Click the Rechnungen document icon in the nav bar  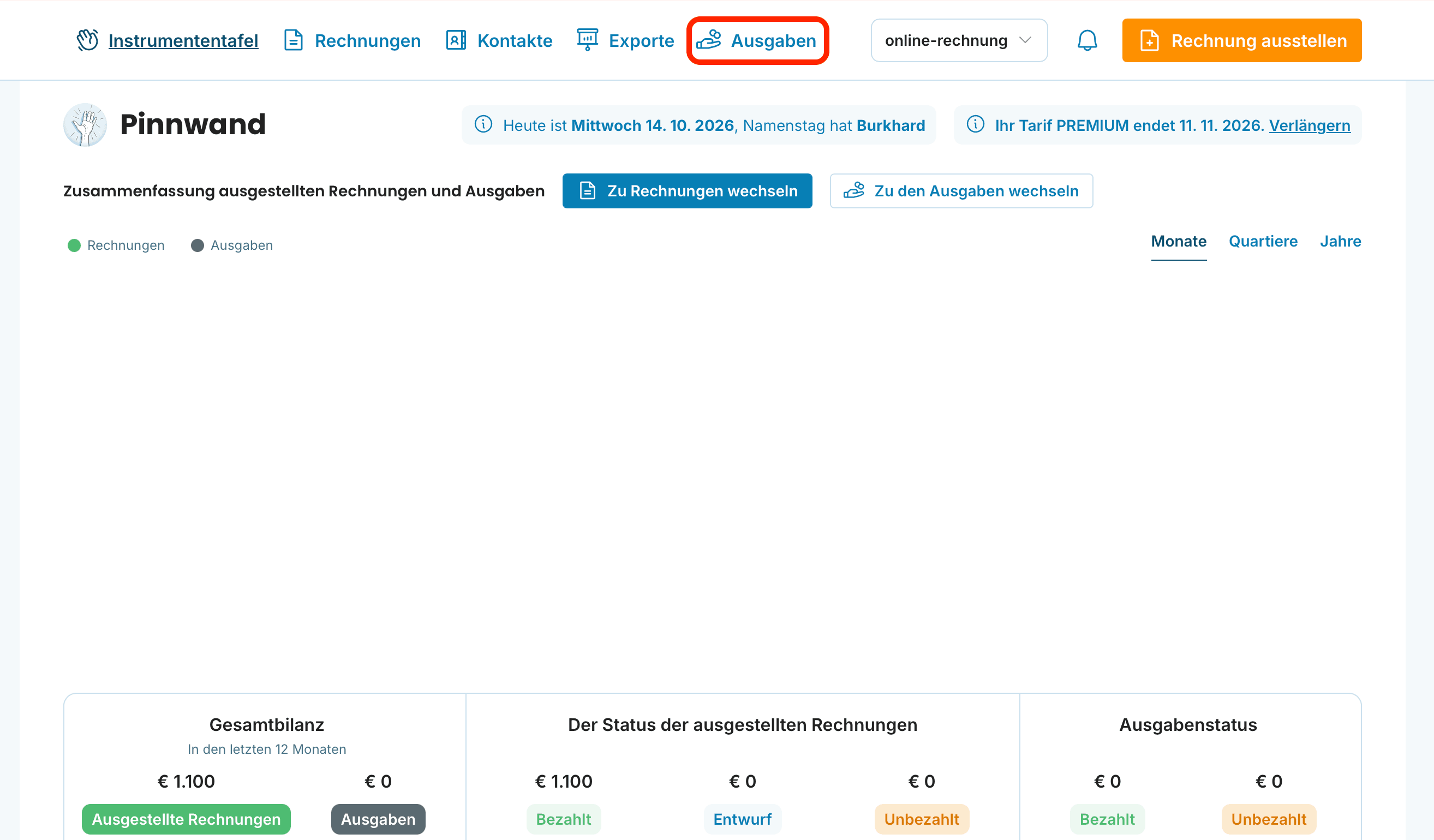tap(293, 40)
